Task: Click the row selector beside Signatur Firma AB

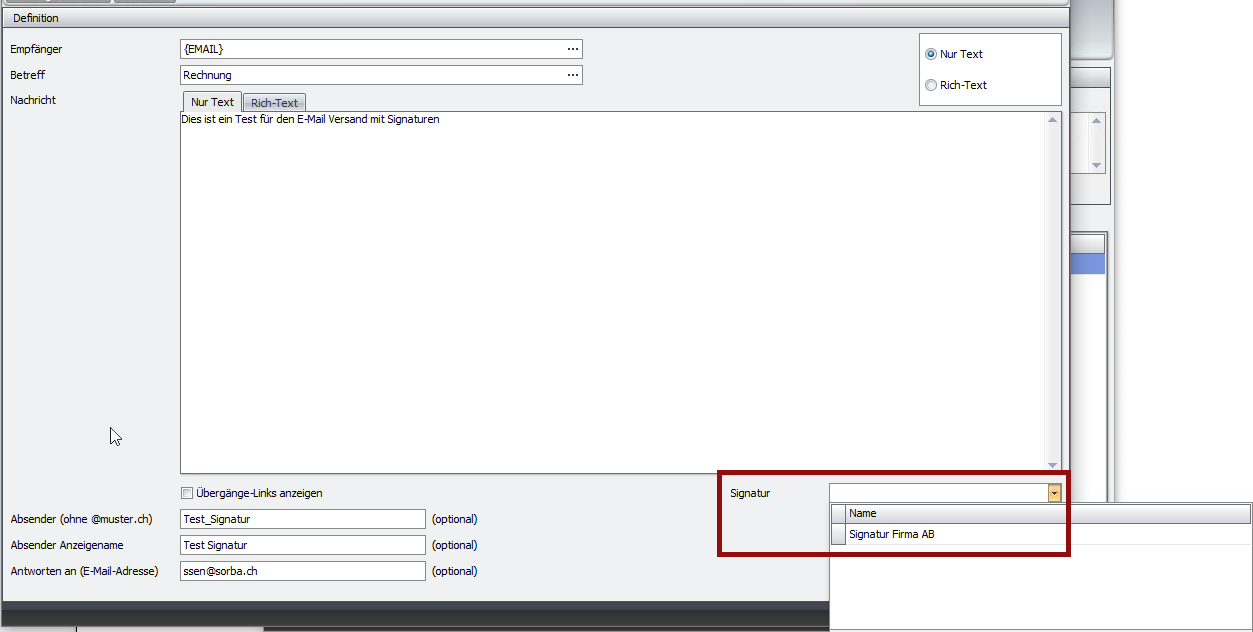Action: (x=838, y=535)
